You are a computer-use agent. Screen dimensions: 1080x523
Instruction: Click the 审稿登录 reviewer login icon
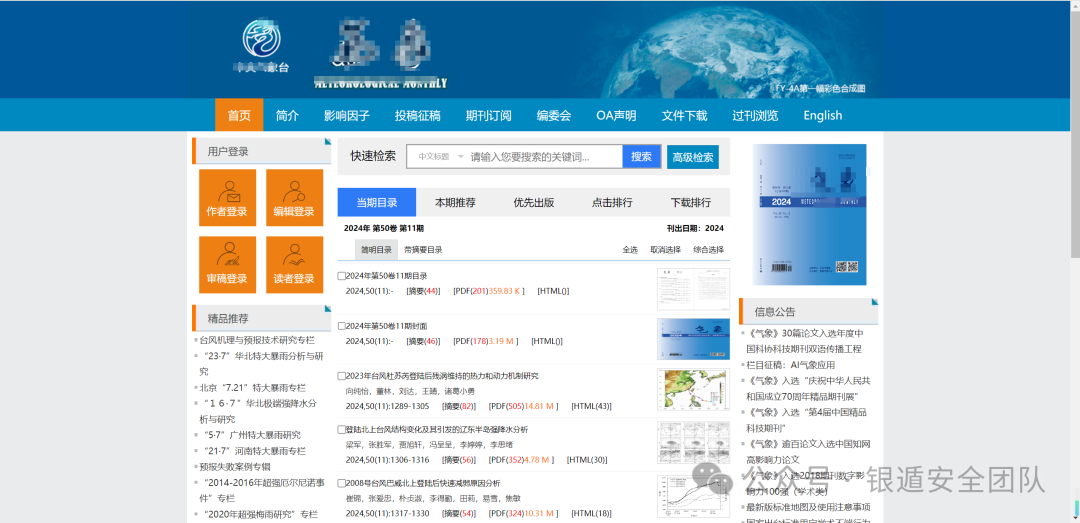pos(227,265)
